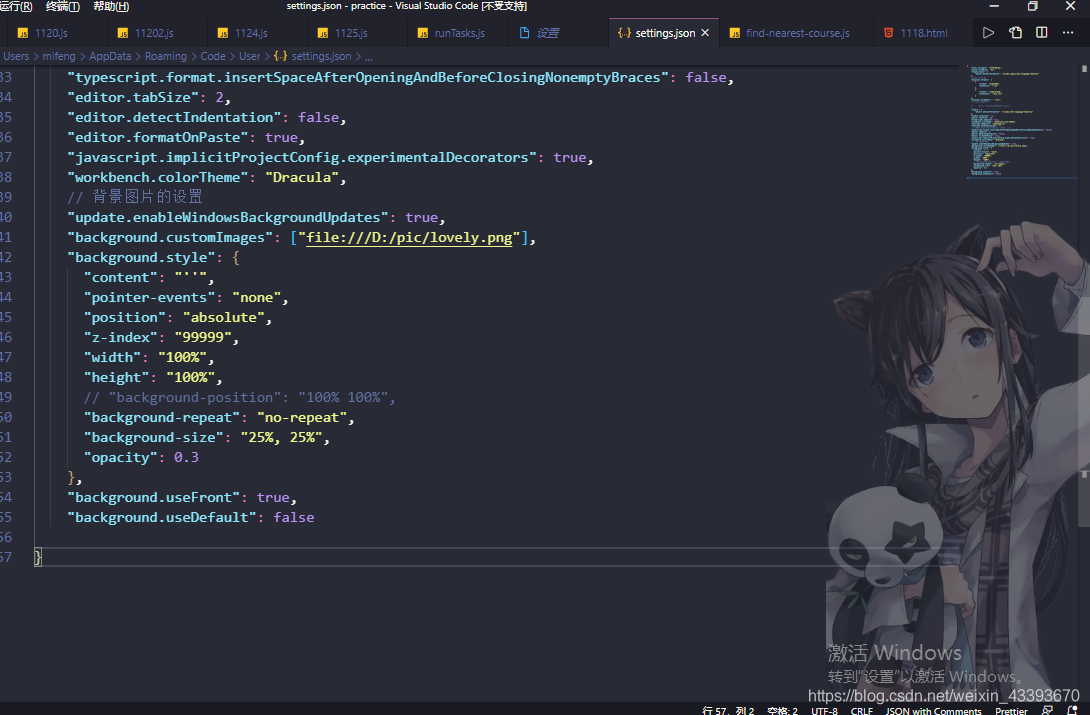Screen dimensions: 1090x715
Task: Click the javascript.implicitProjectConfig.experimentalDecorators key
Action: pyautogui.click(x=302, y=158)
